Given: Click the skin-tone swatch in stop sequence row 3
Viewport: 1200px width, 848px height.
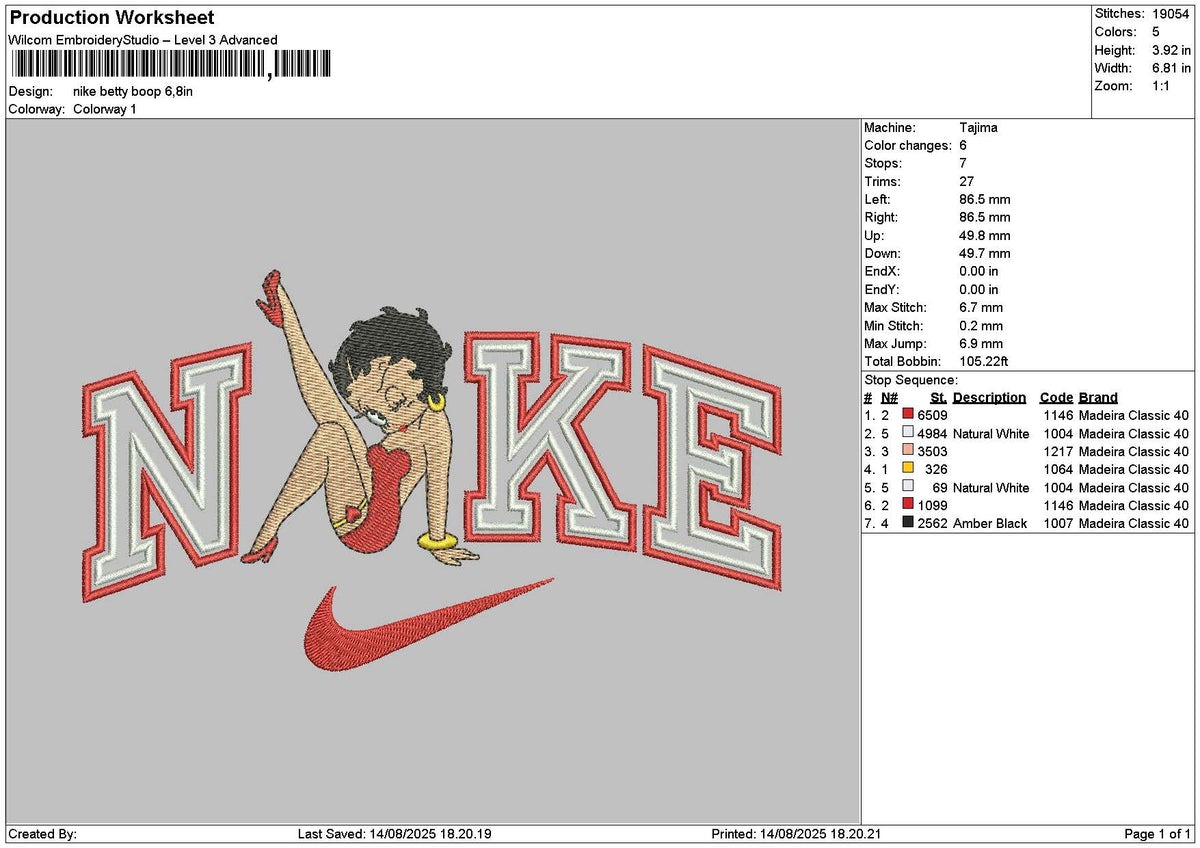Looking at the screenshot, I should click(908, 451).
